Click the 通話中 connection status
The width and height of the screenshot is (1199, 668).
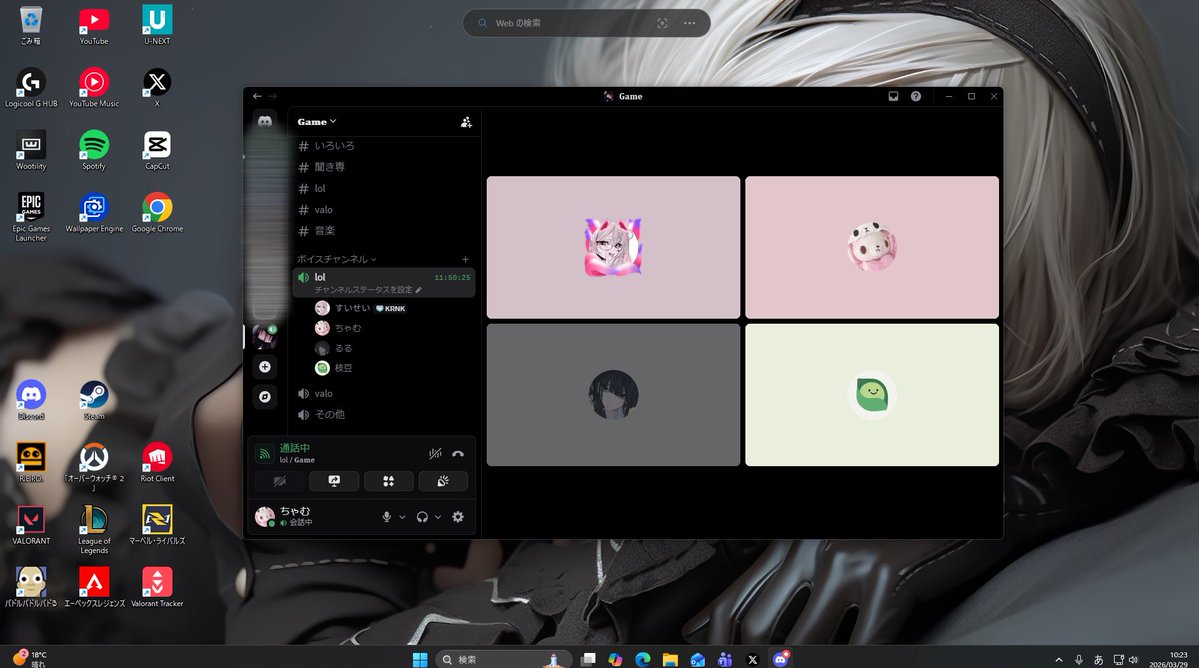[294, 448]
